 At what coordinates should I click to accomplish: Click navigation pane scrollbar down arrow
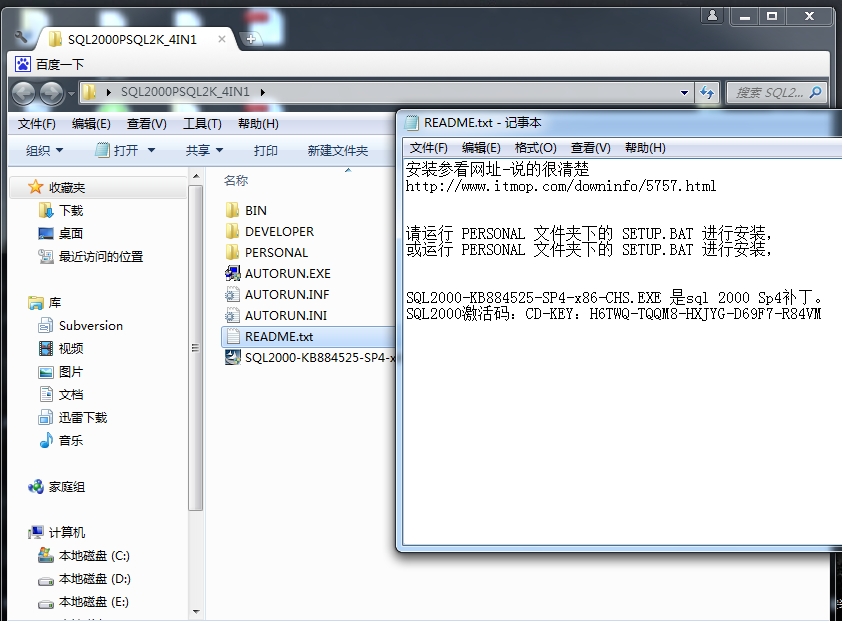click(x=196, y=612)
